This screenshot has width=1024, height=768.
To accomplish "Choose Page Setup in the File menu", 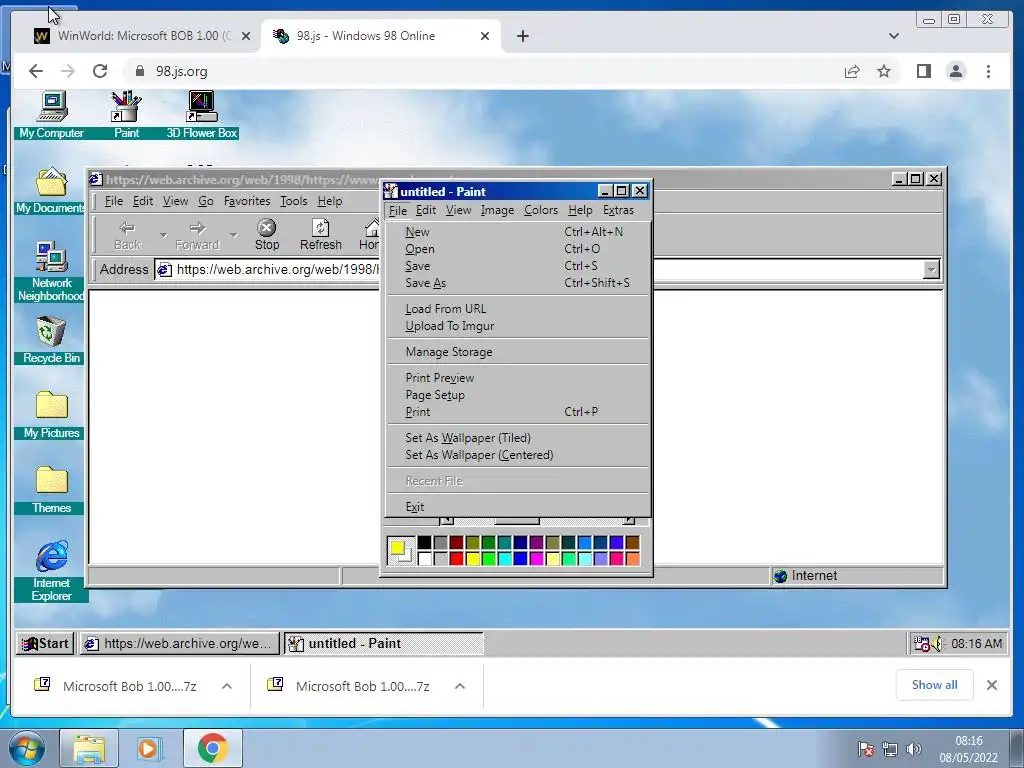I will point(519,395).
